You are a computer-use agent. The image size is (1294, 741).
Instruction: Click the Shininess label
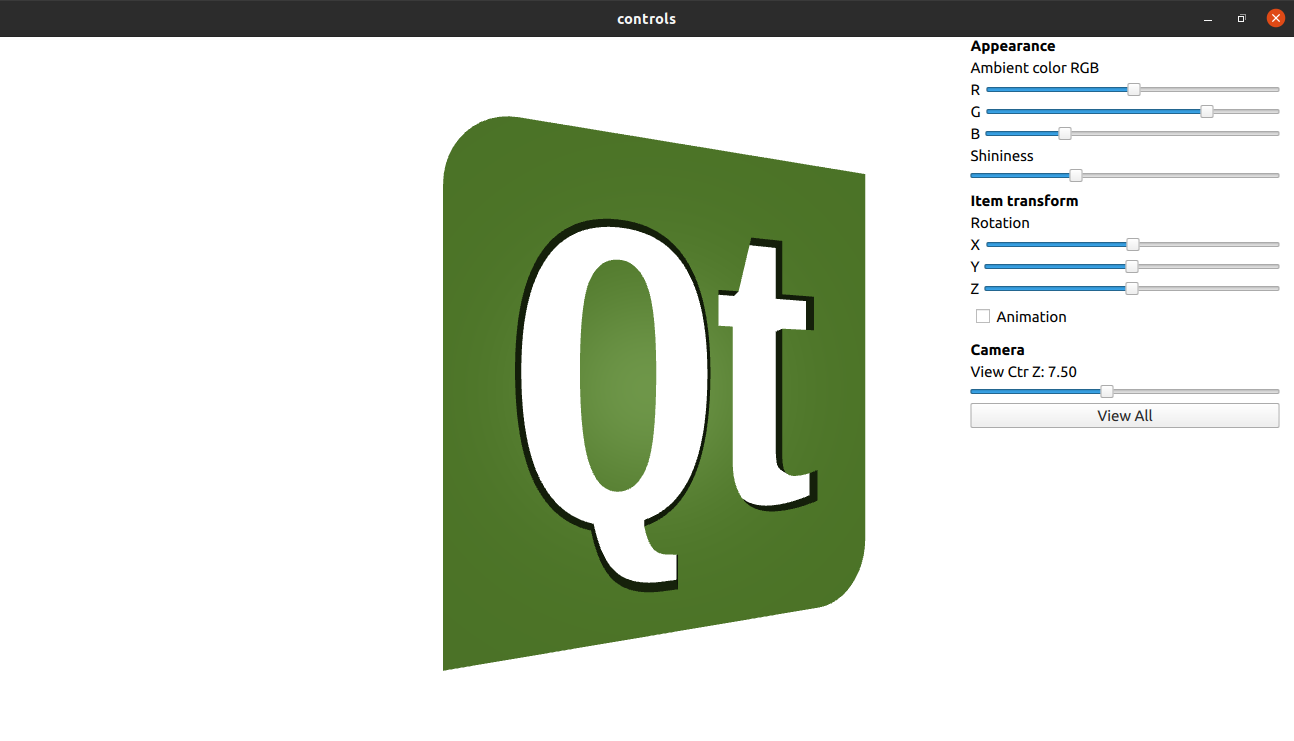[1002, 156]
